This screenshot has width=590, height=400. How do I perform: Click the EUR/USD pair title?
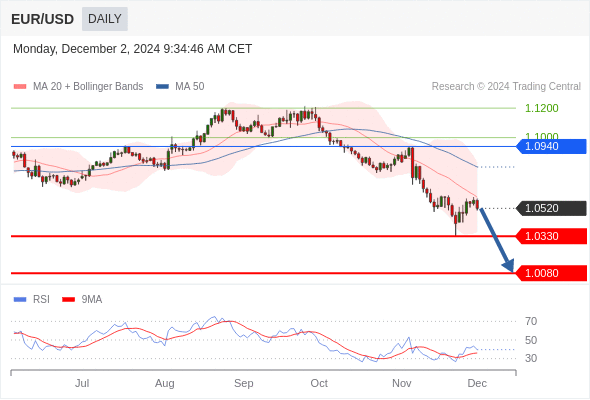[43, 19]
